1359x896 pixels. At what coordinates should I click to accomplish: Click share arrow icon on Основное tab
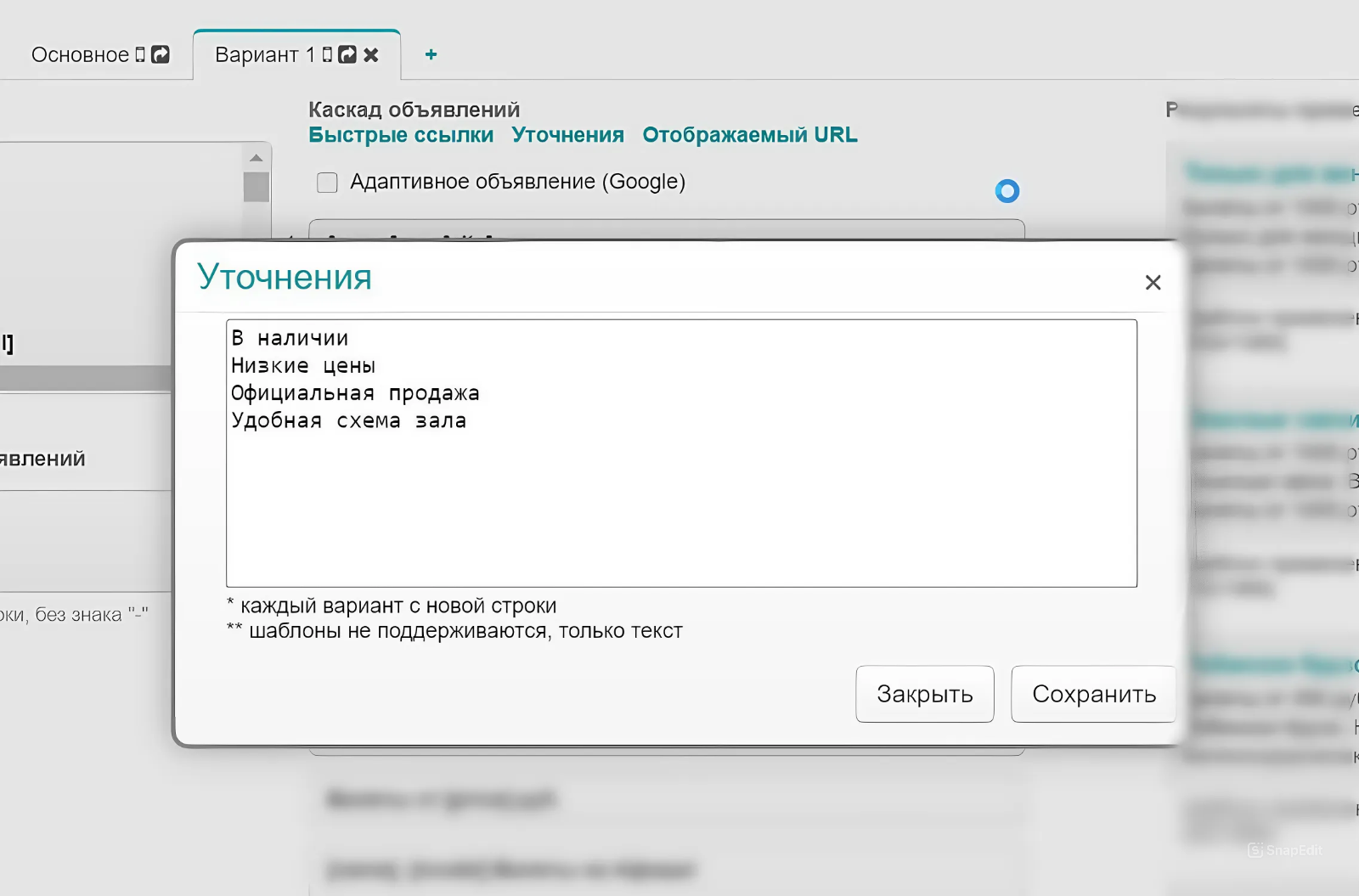point(161,54)
